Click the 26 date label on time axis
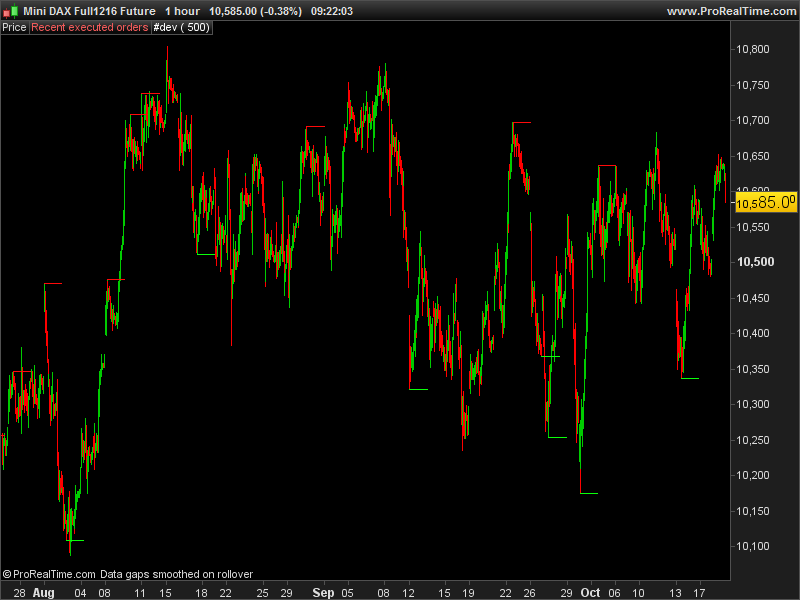 (x=530, y=593)
